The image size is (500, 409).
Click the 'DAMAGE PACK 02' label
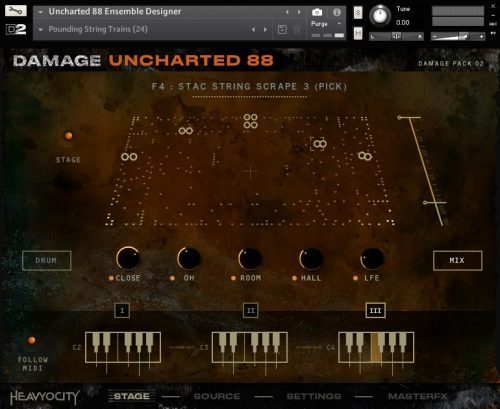tap(451, 63)
